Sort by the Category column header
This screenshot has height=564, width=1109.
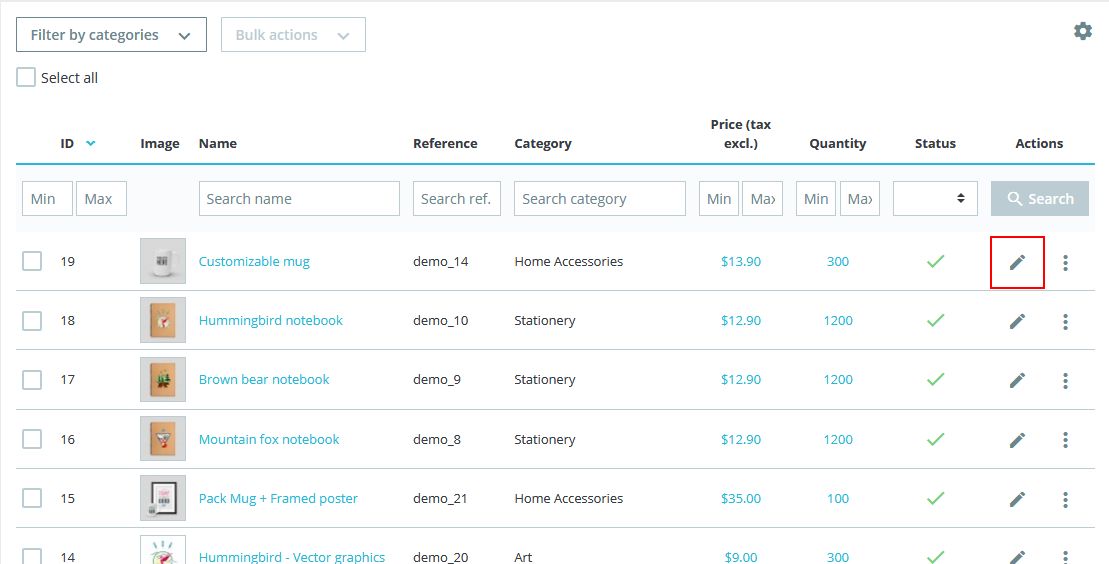click(542, 143)
